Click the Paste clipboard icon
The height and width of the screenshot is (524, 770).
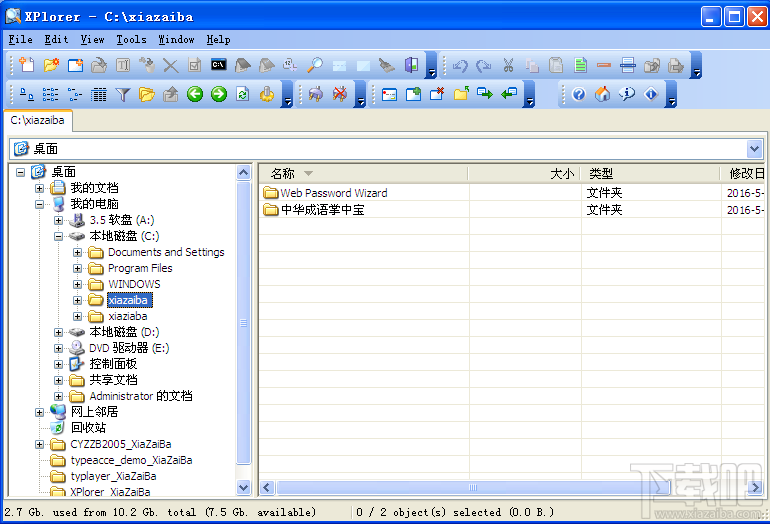point(556,65)
